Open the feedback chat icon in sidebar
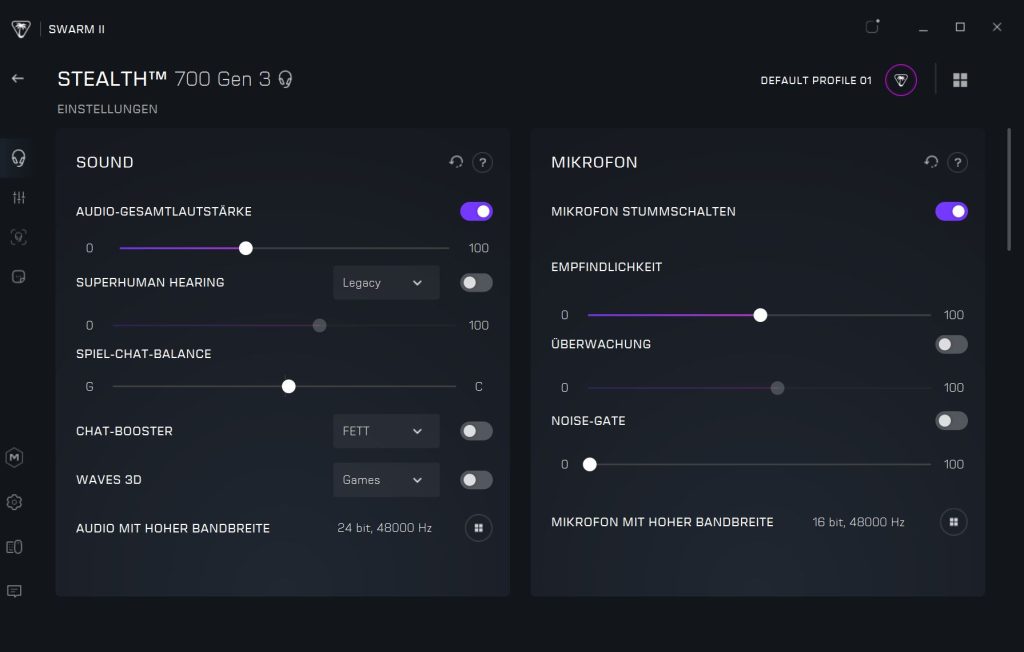The image size is (1024, 652). click(15, 591)
